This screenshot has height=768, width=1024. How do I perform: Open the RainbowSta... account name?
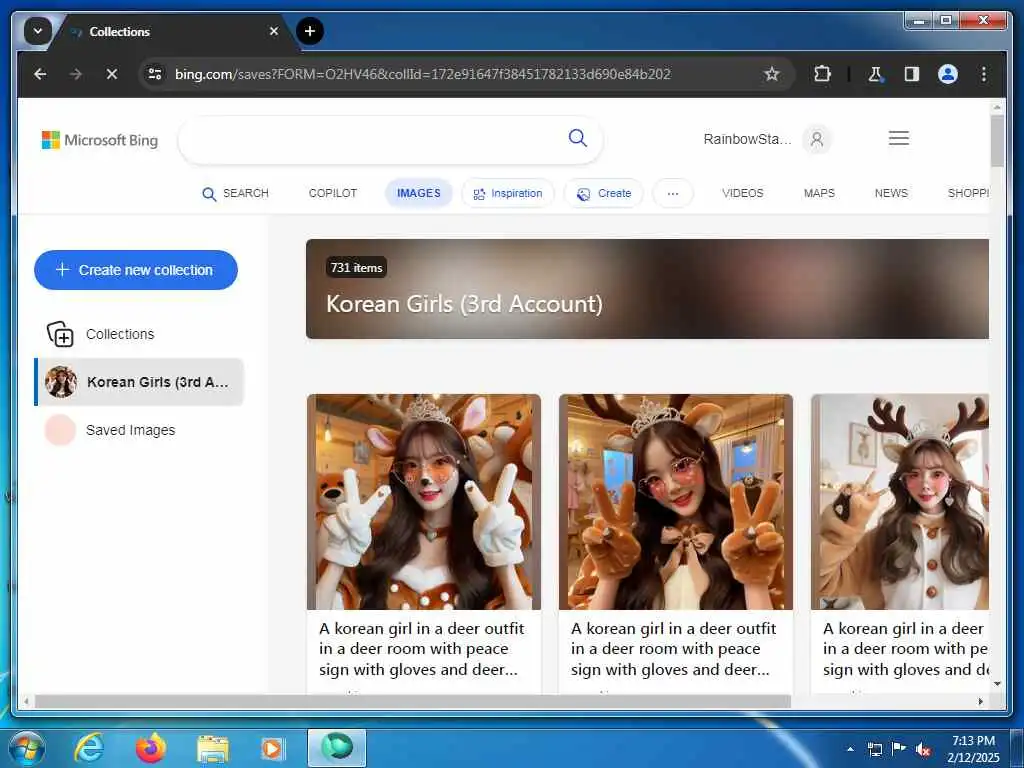point(747,139)
